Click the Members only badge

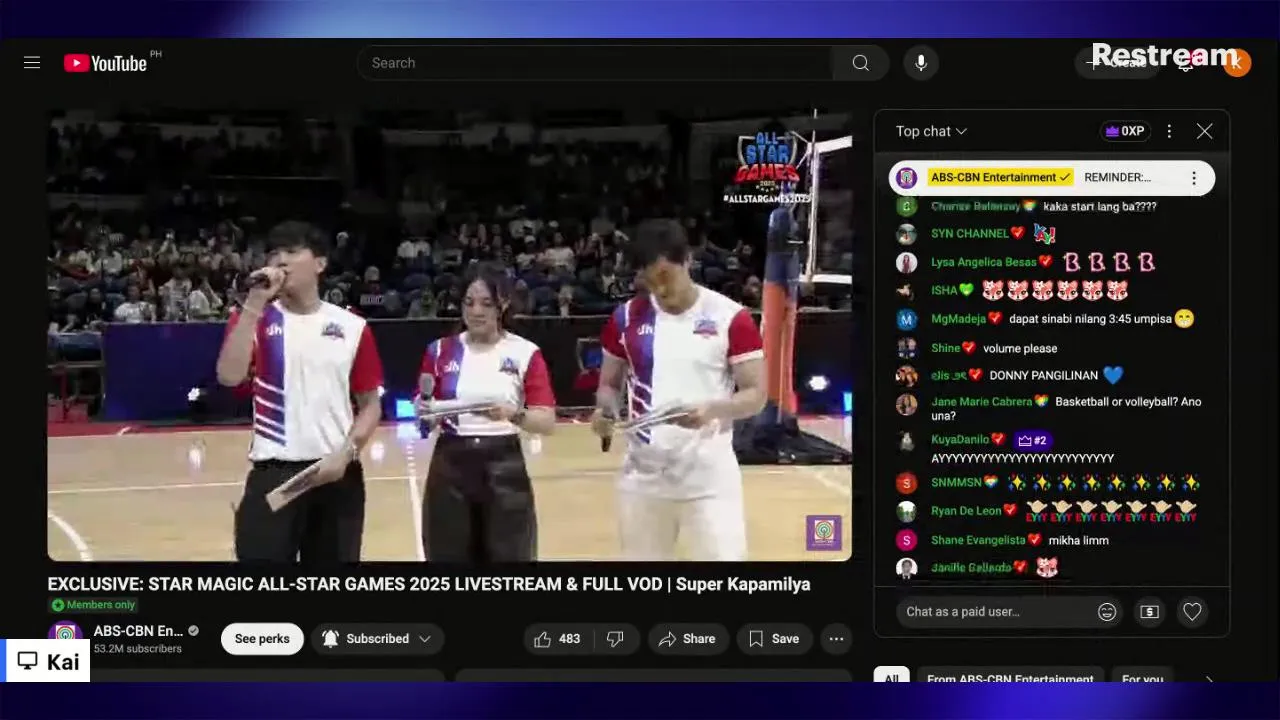coord(94,605)
